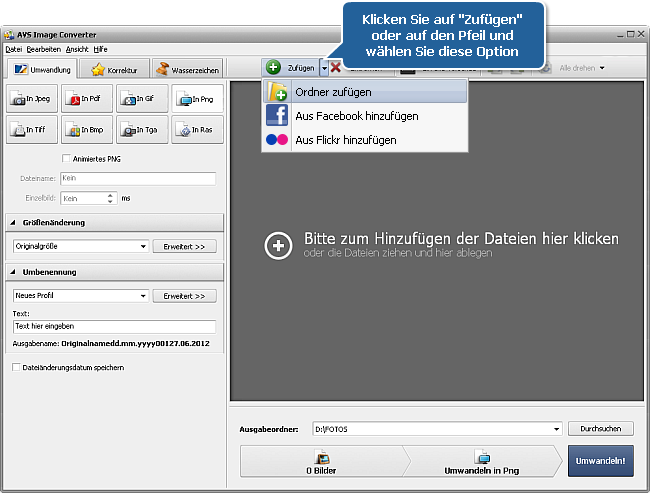Open the Bearbeiten menu
This screenshot has width=650, height=493.
click(x=44, y=49)
